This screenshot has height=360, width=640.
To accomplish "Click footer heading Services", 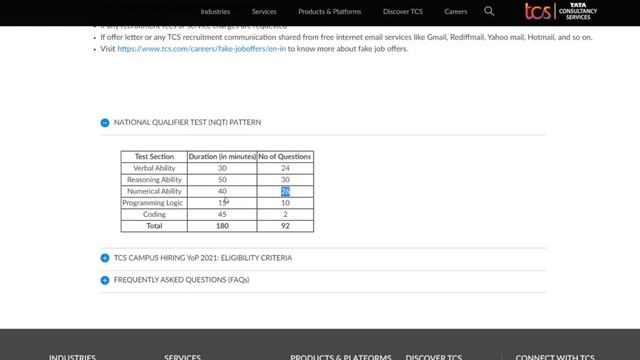I will pyautogui.click(x=182, y=357).
